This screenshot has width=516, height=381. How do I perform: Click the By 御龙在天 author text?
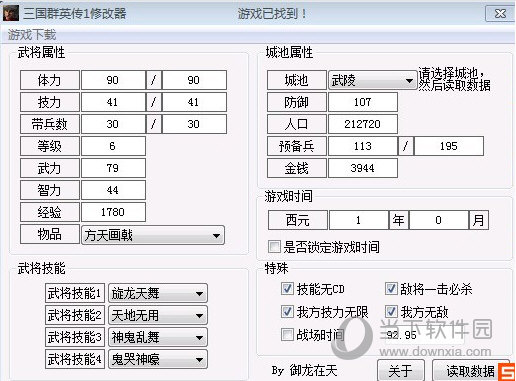[304, 370]
